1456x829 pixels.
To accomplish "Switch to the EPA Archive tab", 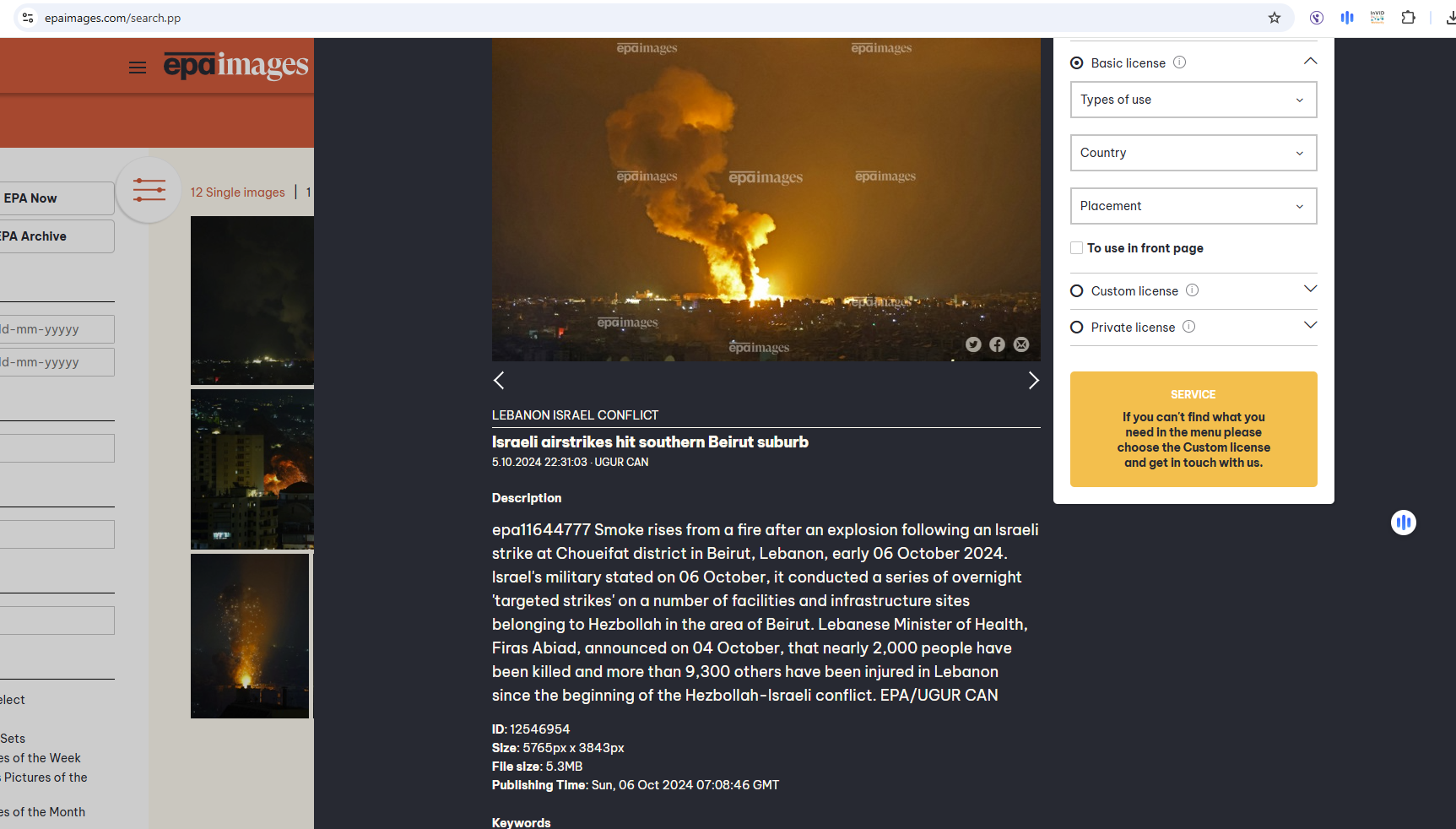I will [56, 236].
